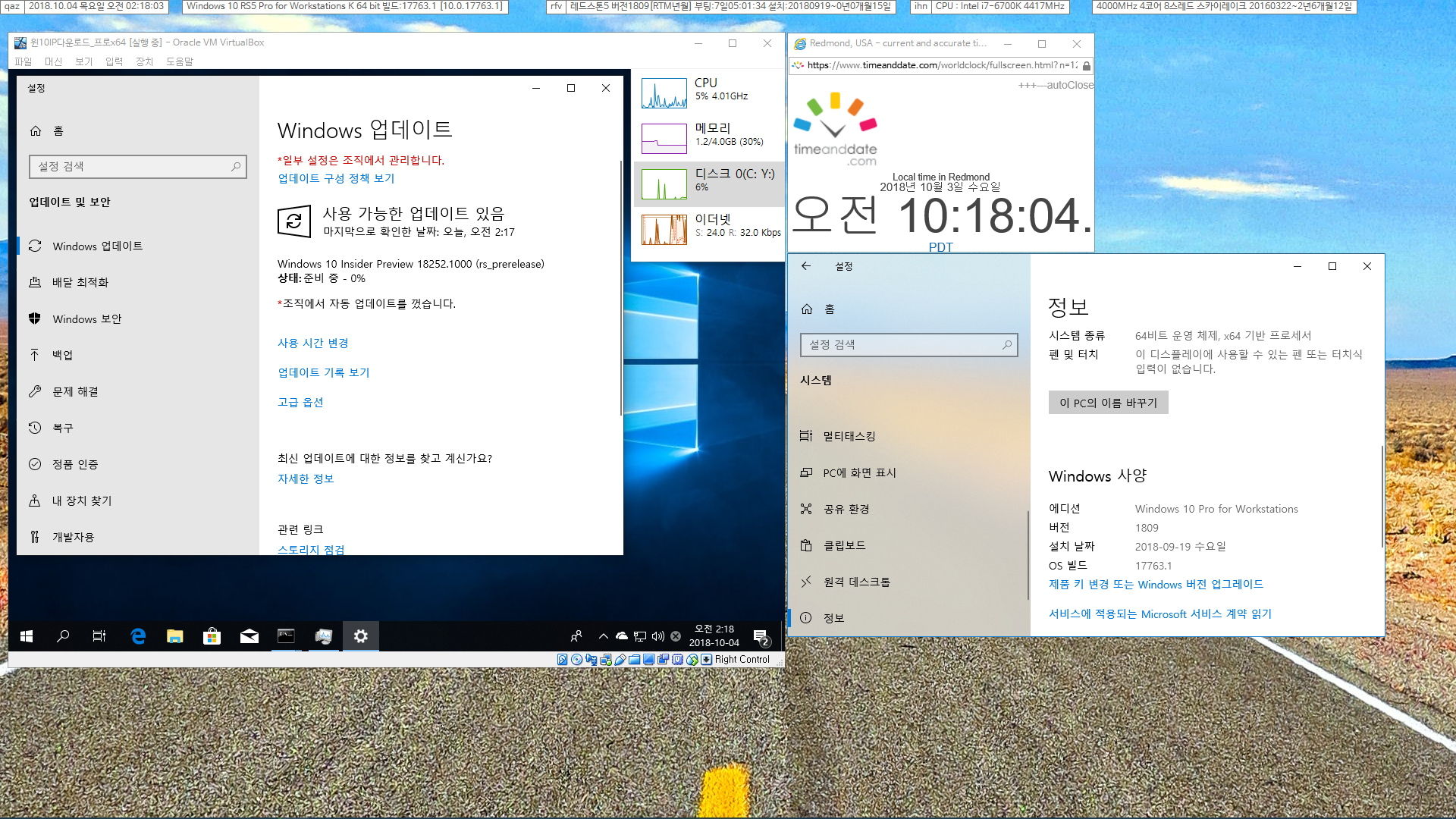
Task: Open the 입력 menu in VirtualBox
Action: [x=114, y=61]
